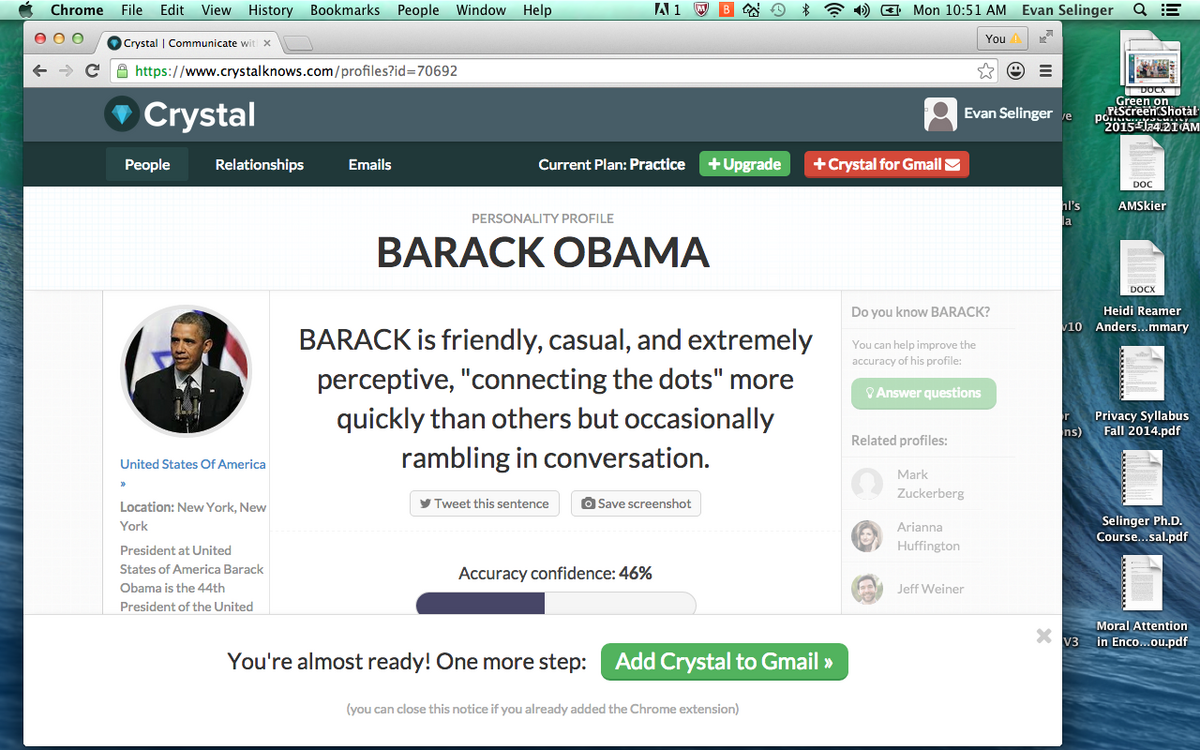Screen dimensions: 1200x750
Task: Click the Crystal diamond logo icon
Action: [x=122, y=115]
